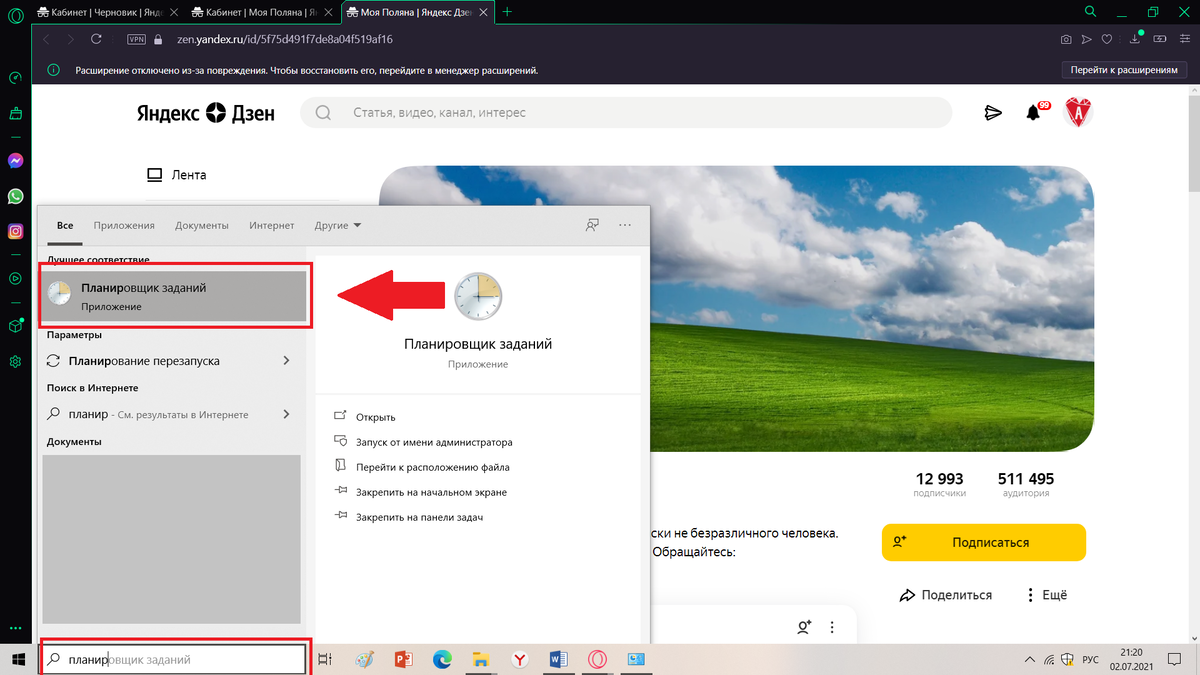Open WhatsApp from the left sidebar
This screenshot has height=675, width=1200.
click(x=14, y=196)
